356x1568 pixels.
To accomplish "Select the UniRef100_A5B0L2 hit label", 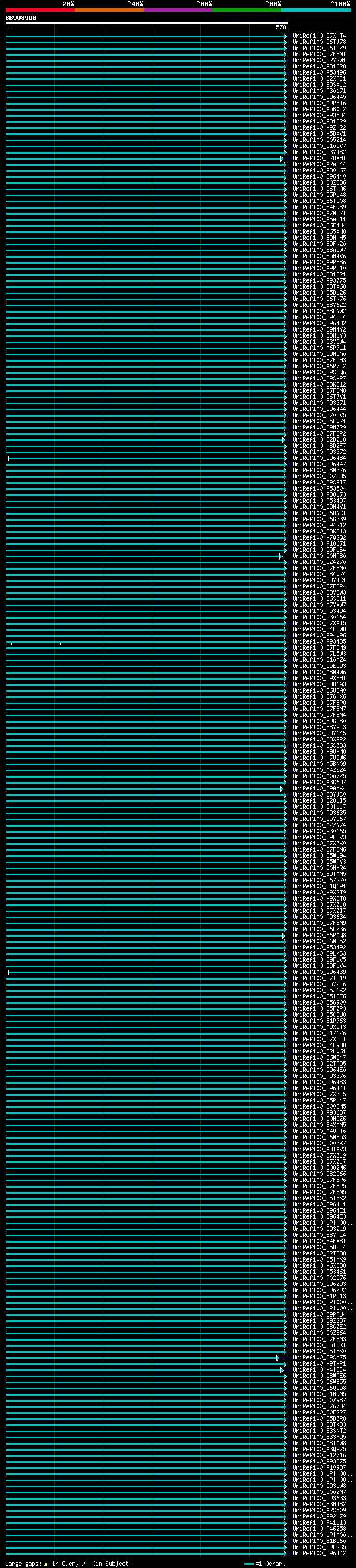I will [319, 109].
